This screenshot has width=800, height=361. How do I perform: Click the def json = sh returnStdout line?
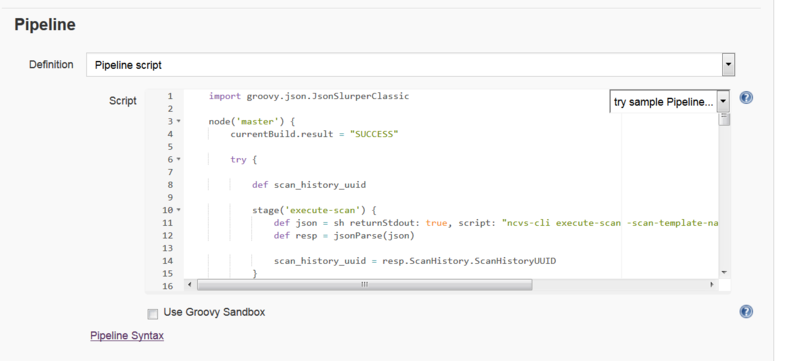coord(496,223)
